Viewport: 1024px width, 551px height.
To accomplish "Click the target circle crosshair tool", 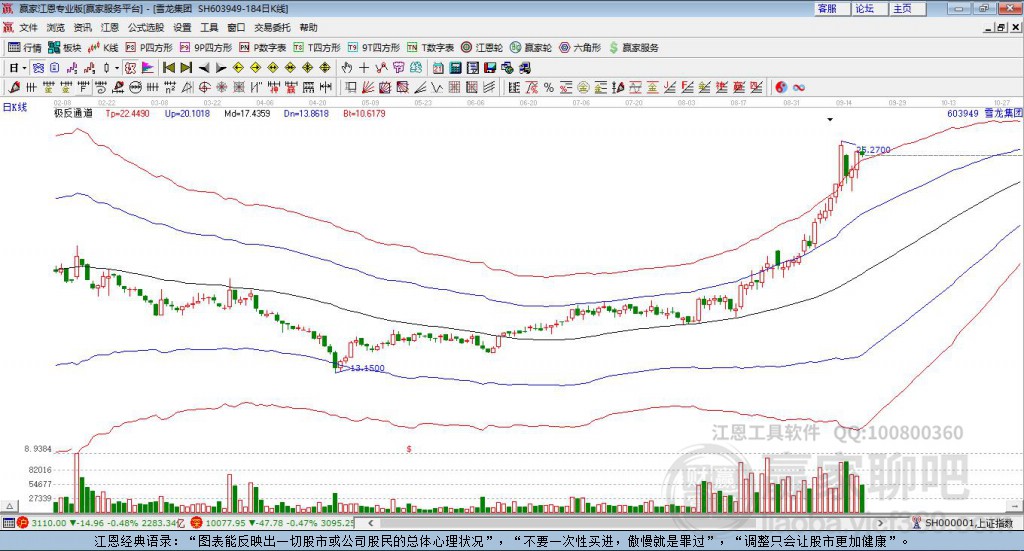I will (204, 87).
